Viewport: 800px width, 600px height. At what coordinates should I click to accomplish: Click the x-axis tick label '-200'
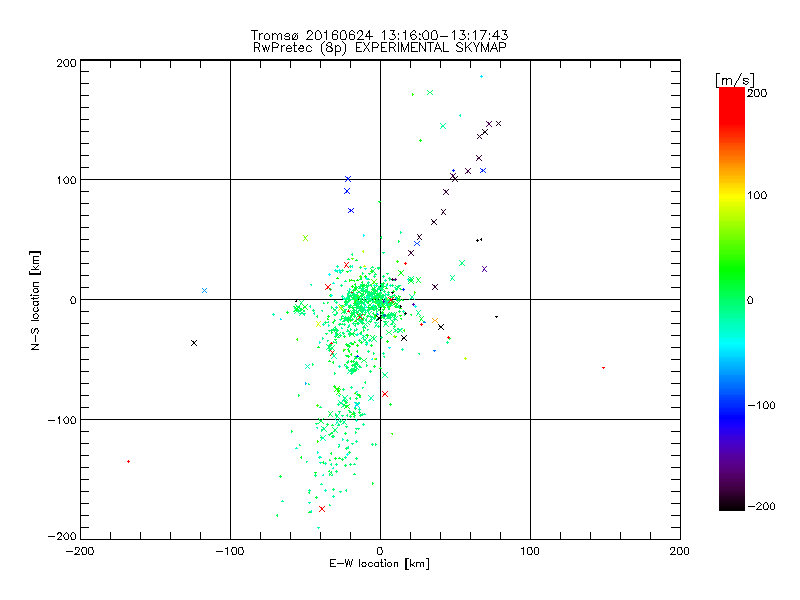tap(80, 551)
